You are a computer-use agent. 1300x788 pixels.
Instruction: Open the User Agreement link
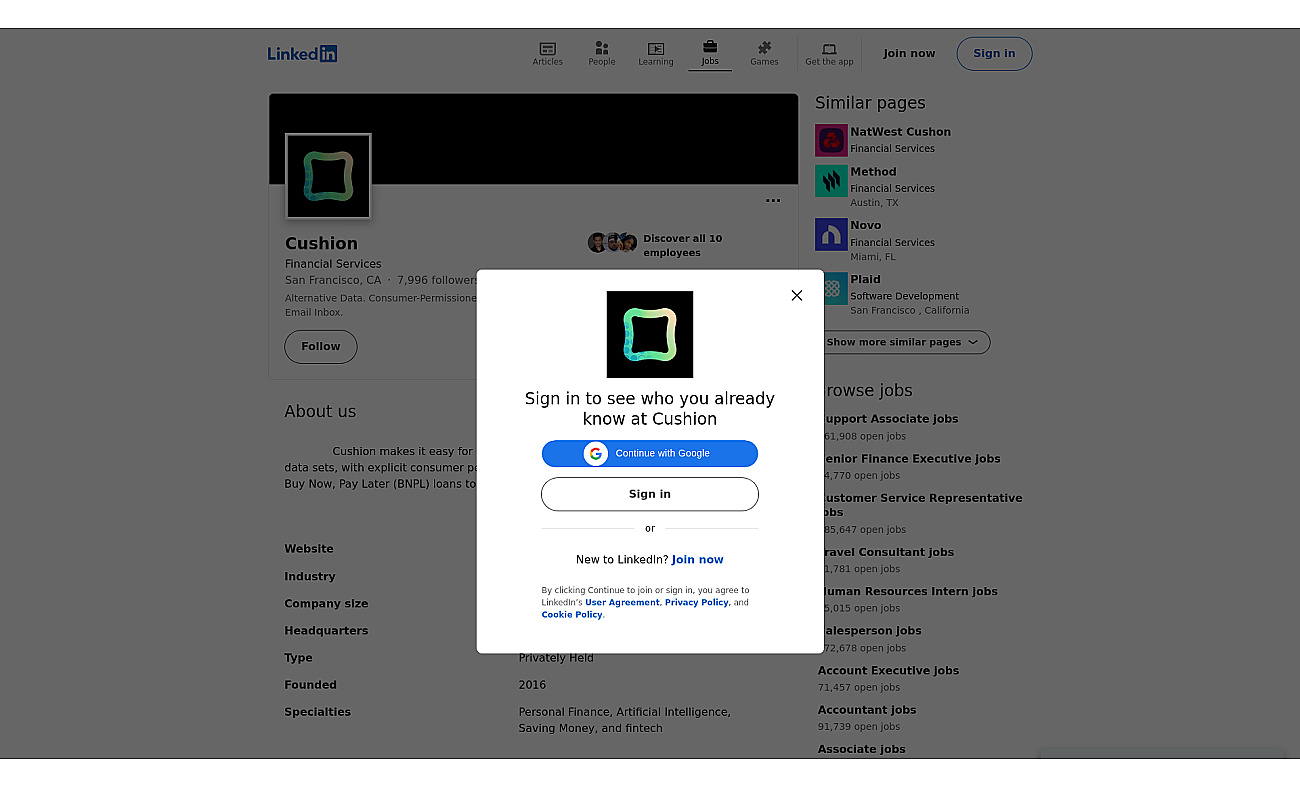(x=622, y=603)
